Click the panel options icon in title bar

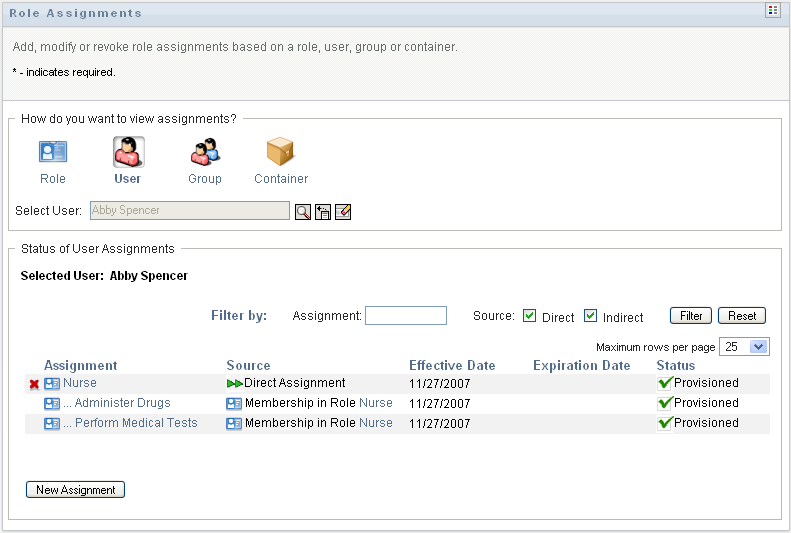coord(772,11)
